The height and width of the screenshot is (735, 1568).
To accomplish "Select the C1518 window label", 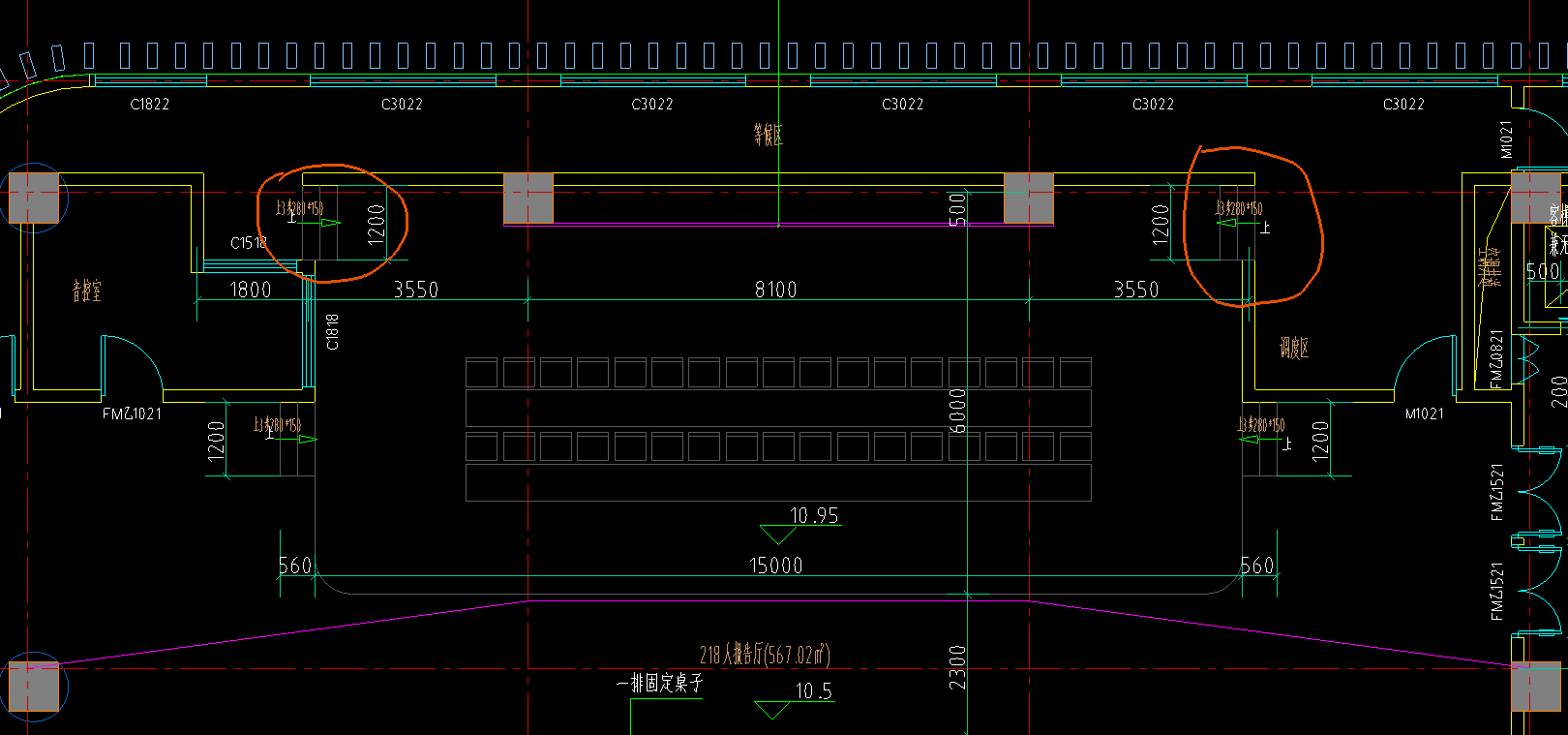I will [x=249, y=242].
